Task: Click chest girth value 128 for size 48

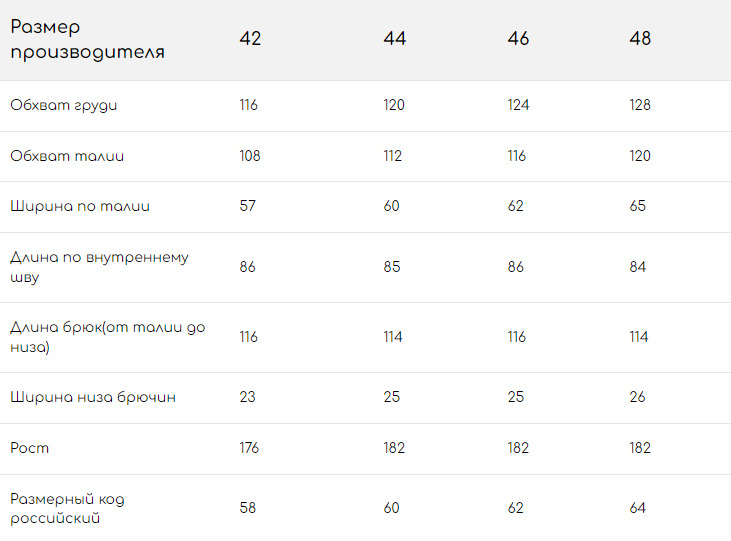Action: click(640, 105)
